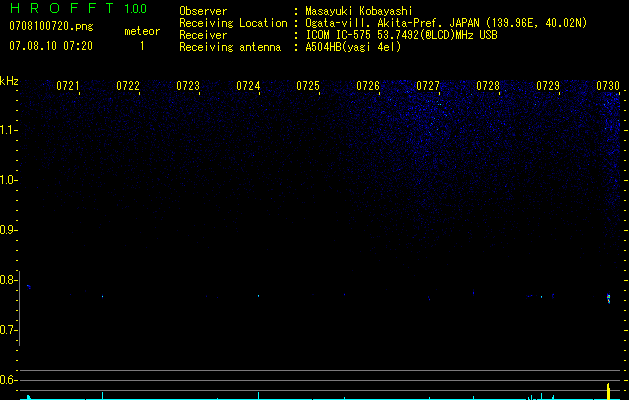The width and height of the screenshot is (629, 400).
Task: Click the 0.9 kHz axis label
Action: click(x=8, y=230)
